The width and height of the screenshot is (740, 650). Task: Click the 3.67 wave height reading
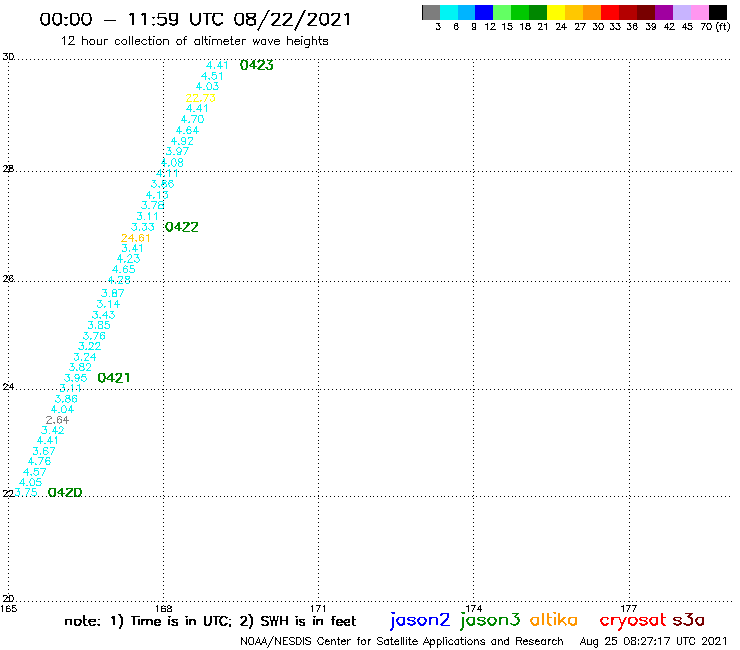coord(44,451)
